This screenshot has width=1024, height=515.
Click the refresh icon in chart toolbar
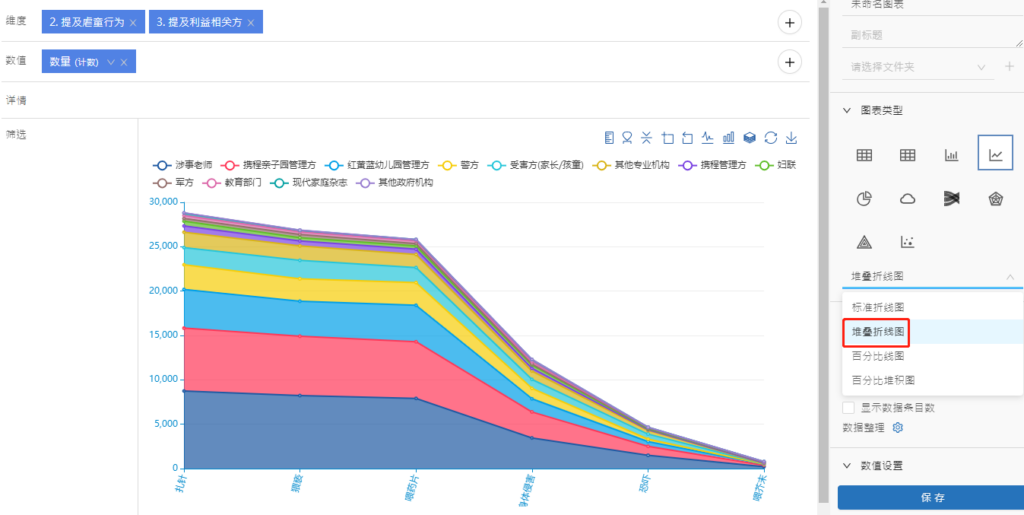770,137
